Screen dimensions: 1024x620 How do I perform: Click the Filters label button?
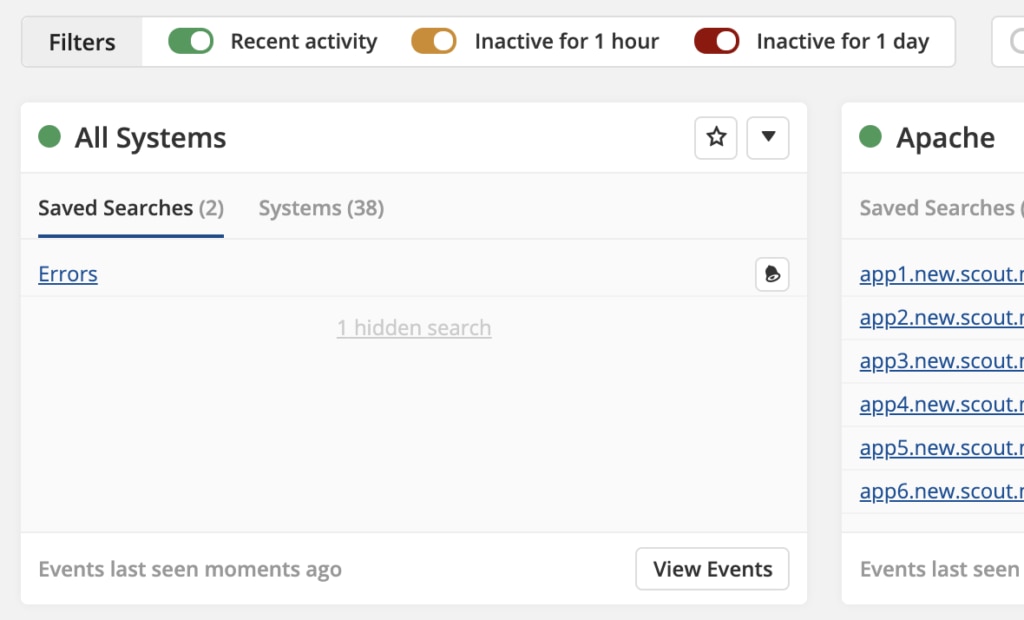coord(82,42)
